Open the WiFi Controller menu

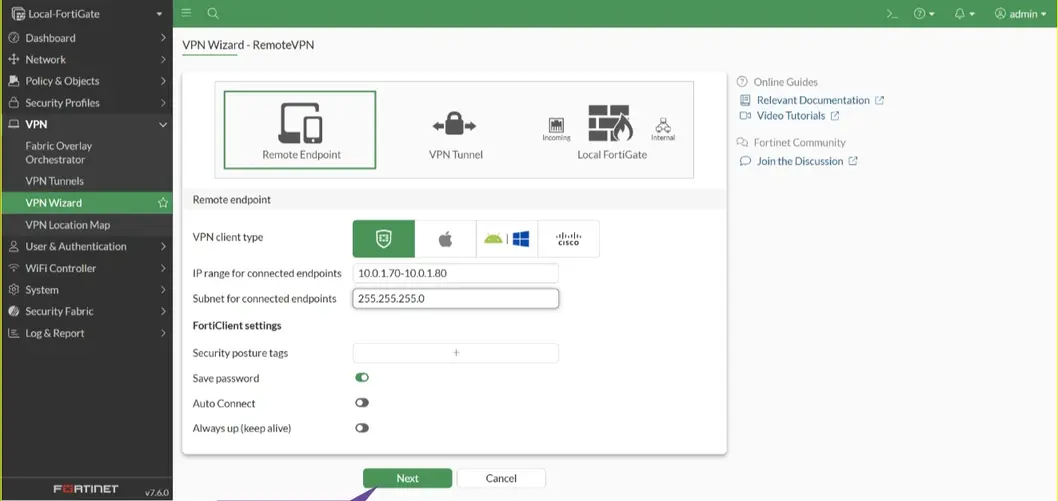point(86,268)
